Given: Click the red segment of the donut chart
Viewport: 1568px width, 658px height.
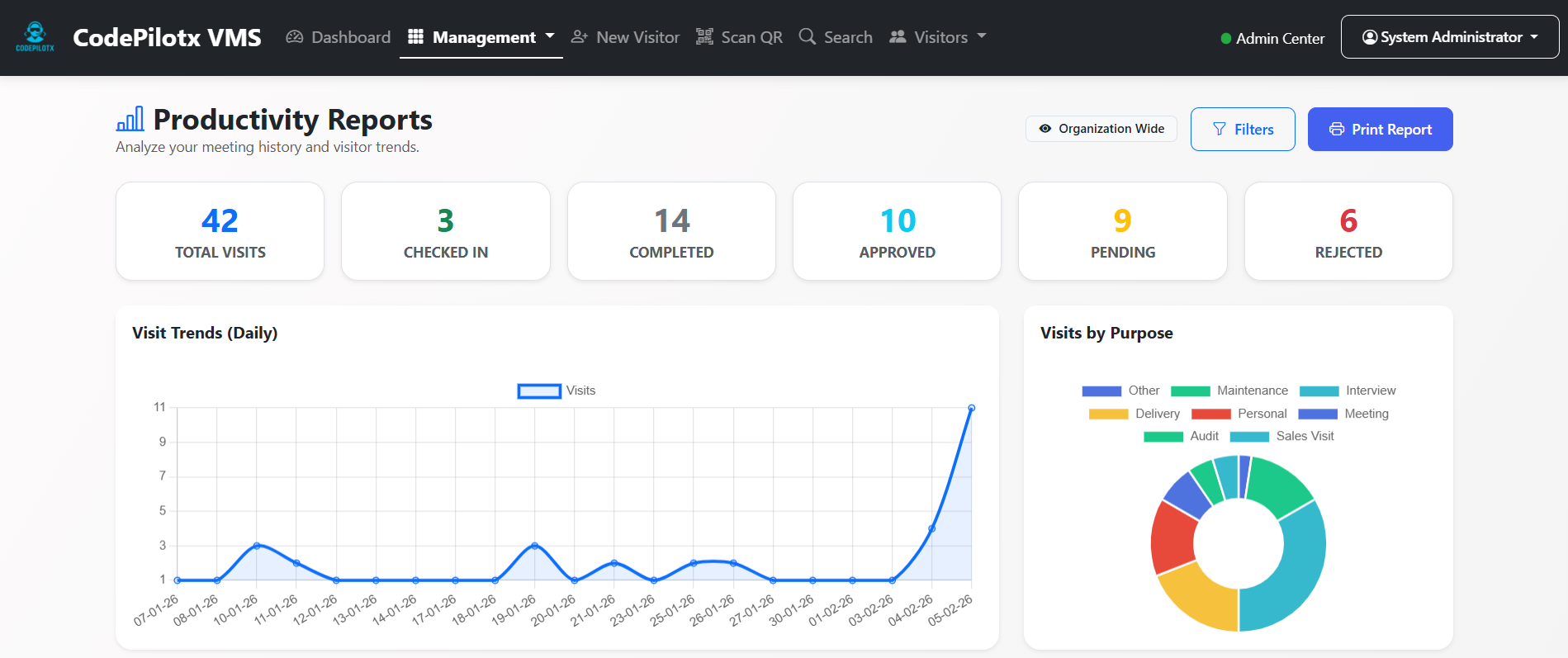Looking at the screenshot, I should (x=1172, y=539).
